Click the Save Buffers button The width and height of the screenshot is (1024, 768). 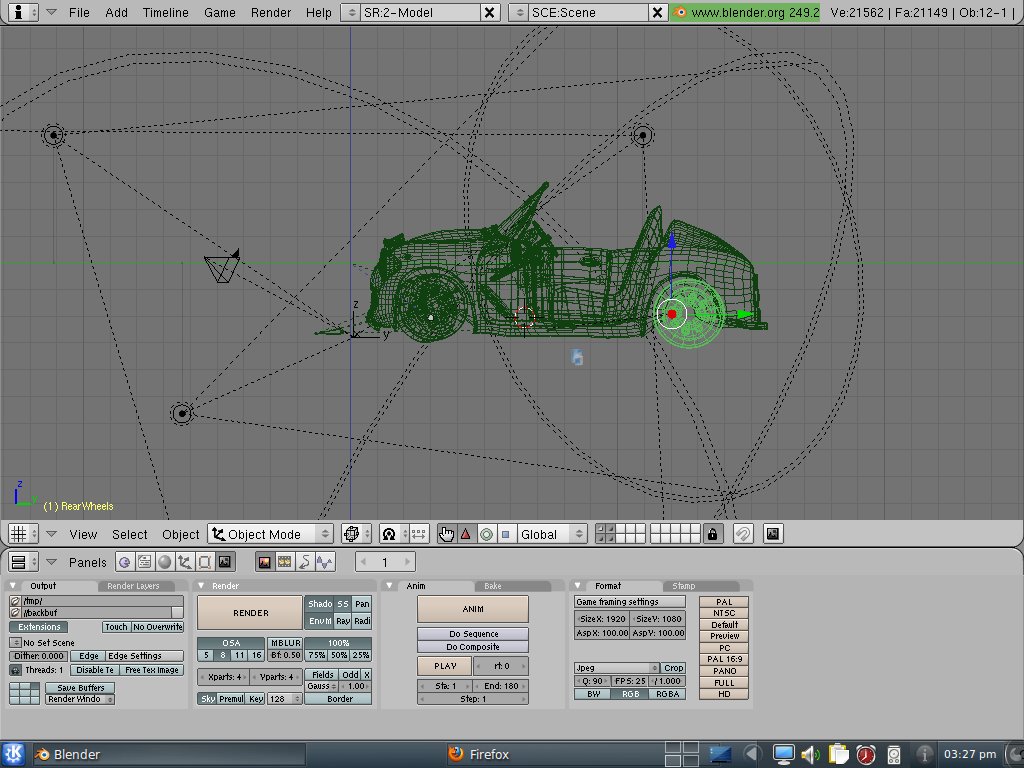pos(80,688)
